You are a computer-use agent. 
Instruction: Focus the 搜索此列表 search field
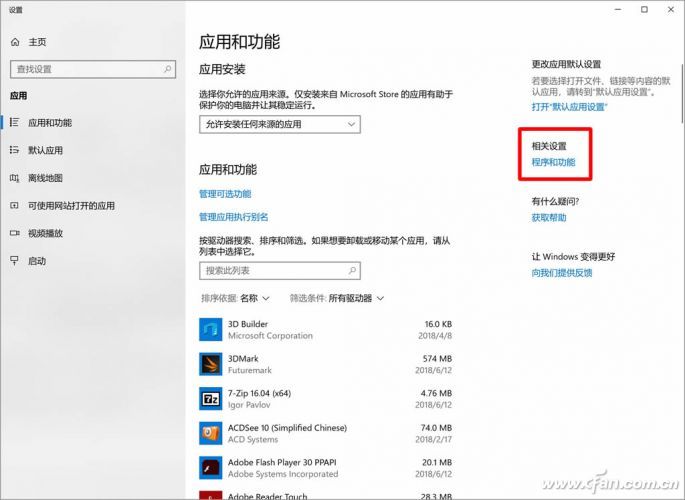(x=280, y=271)
